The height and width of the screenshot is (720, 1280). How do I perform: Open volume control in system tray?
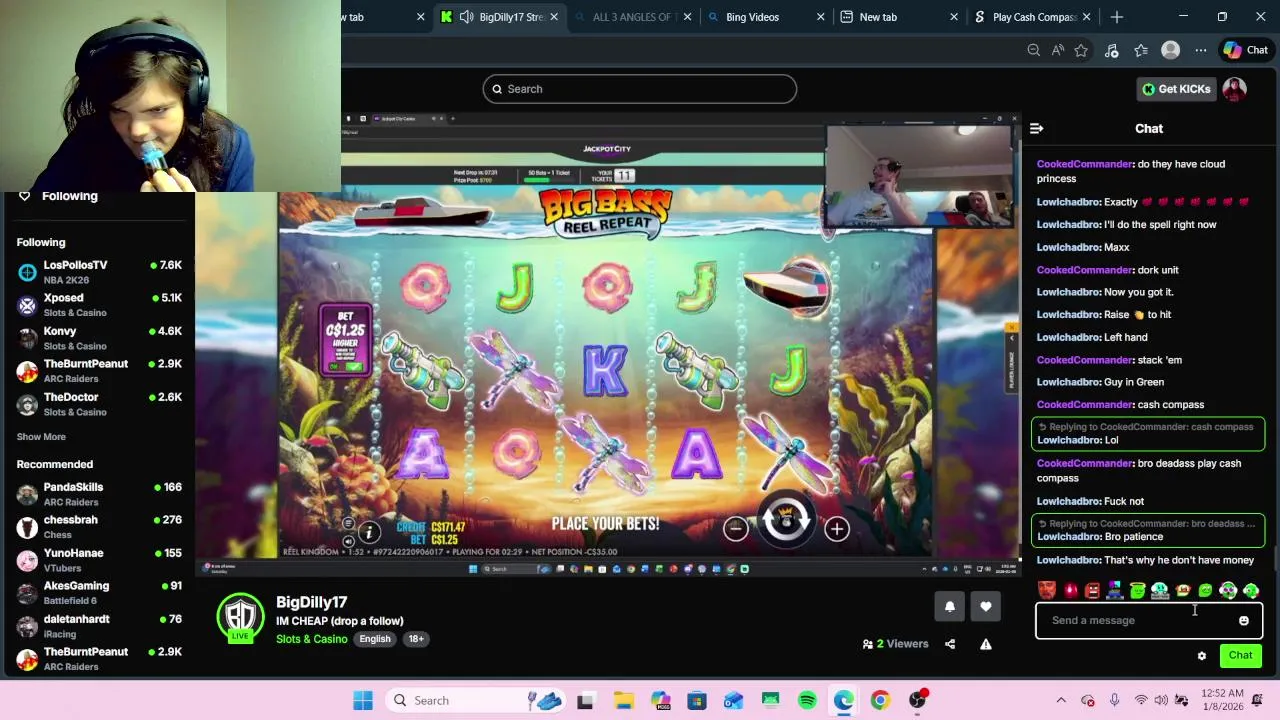1161,700
